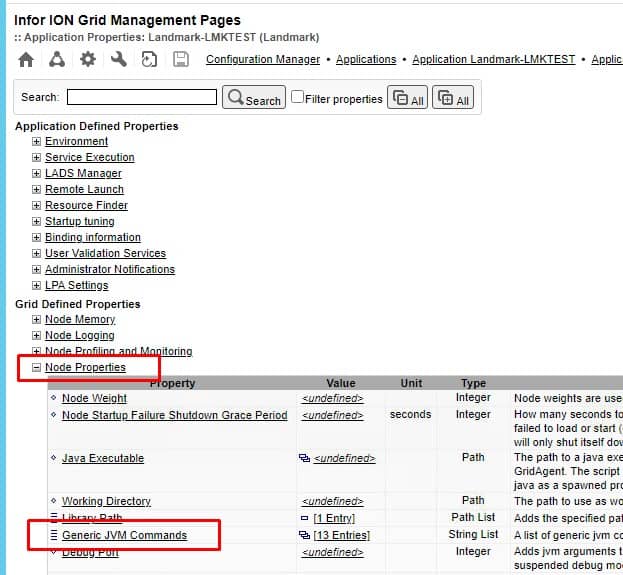
Task: Open the Binding information link
Action: click(93, 237)
